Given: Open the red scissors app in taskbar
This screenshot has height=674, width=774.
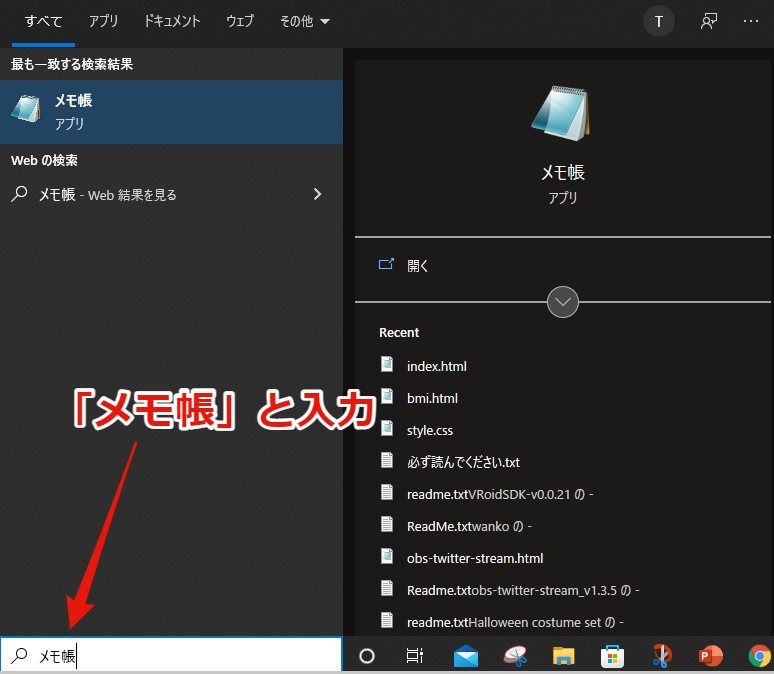Looking at the screenshot, I should click(x=661, y=656).
